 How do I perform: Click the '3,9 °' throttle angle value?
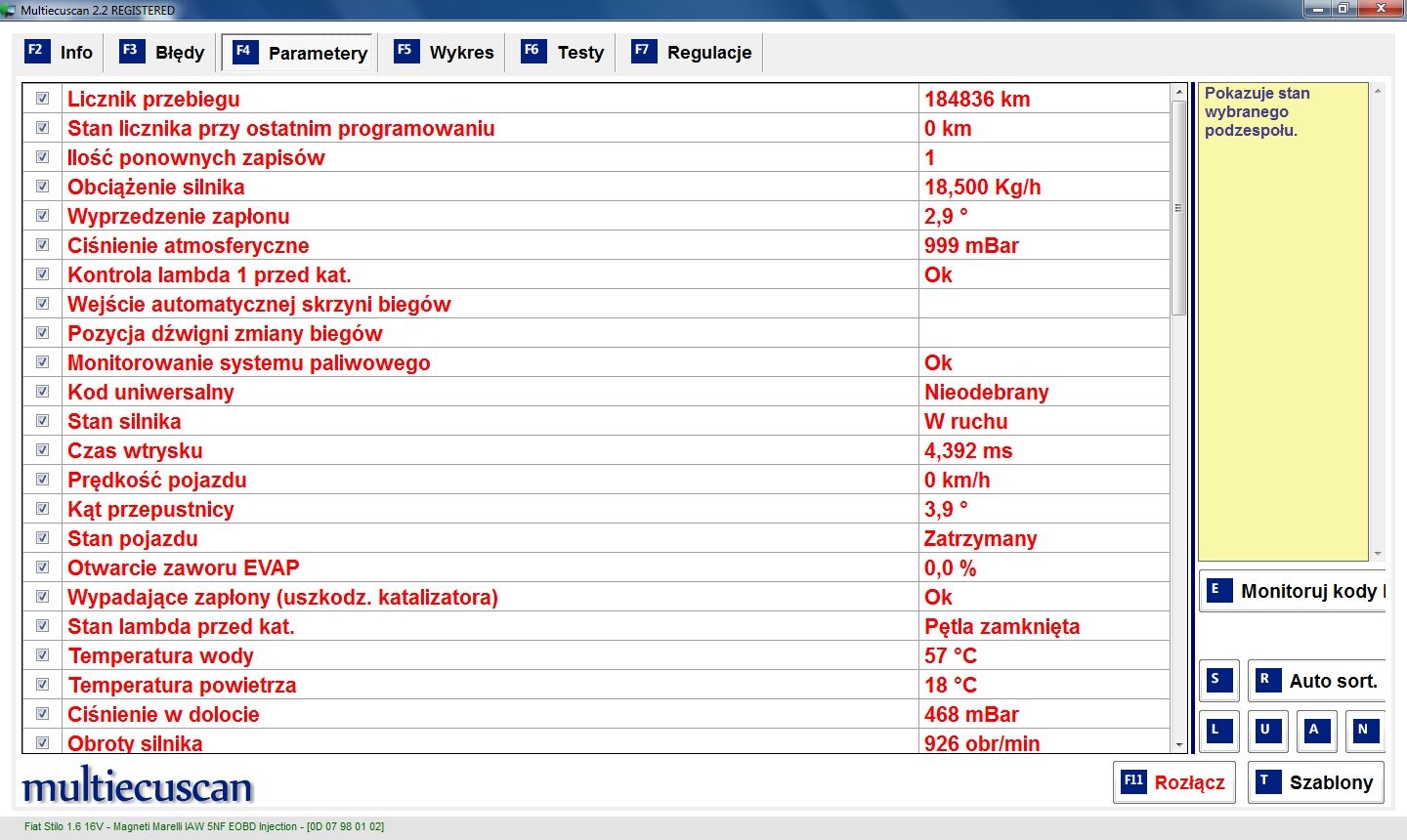click(946, 509)
